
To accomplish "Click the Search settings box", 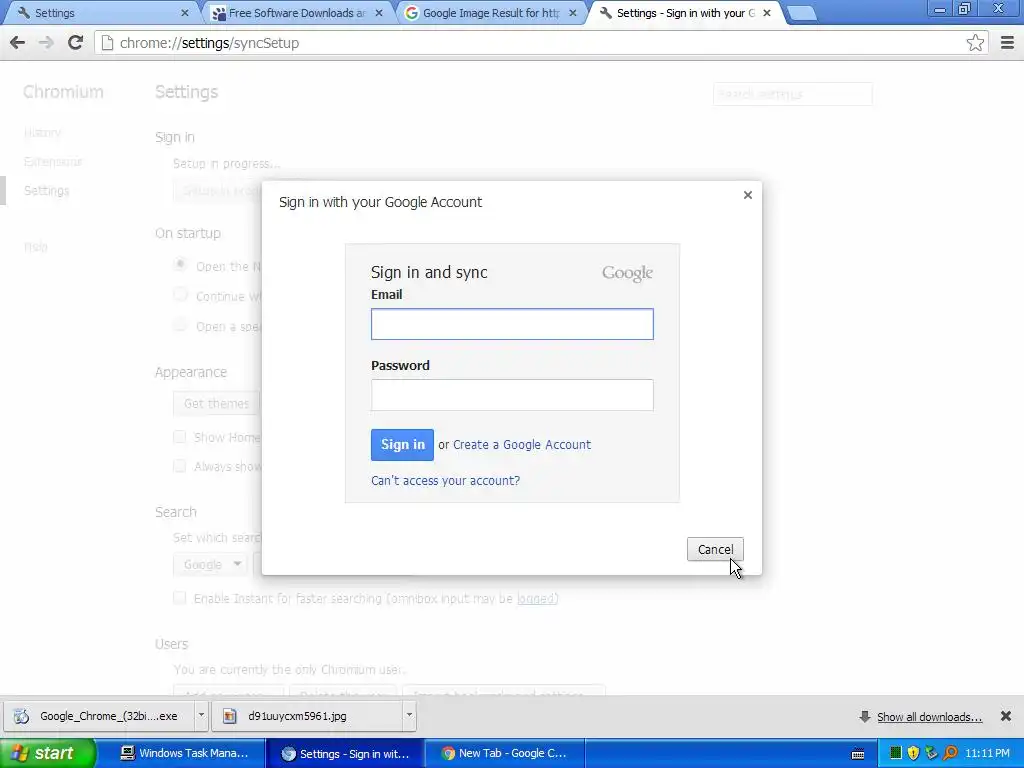I will click(793, 94).
